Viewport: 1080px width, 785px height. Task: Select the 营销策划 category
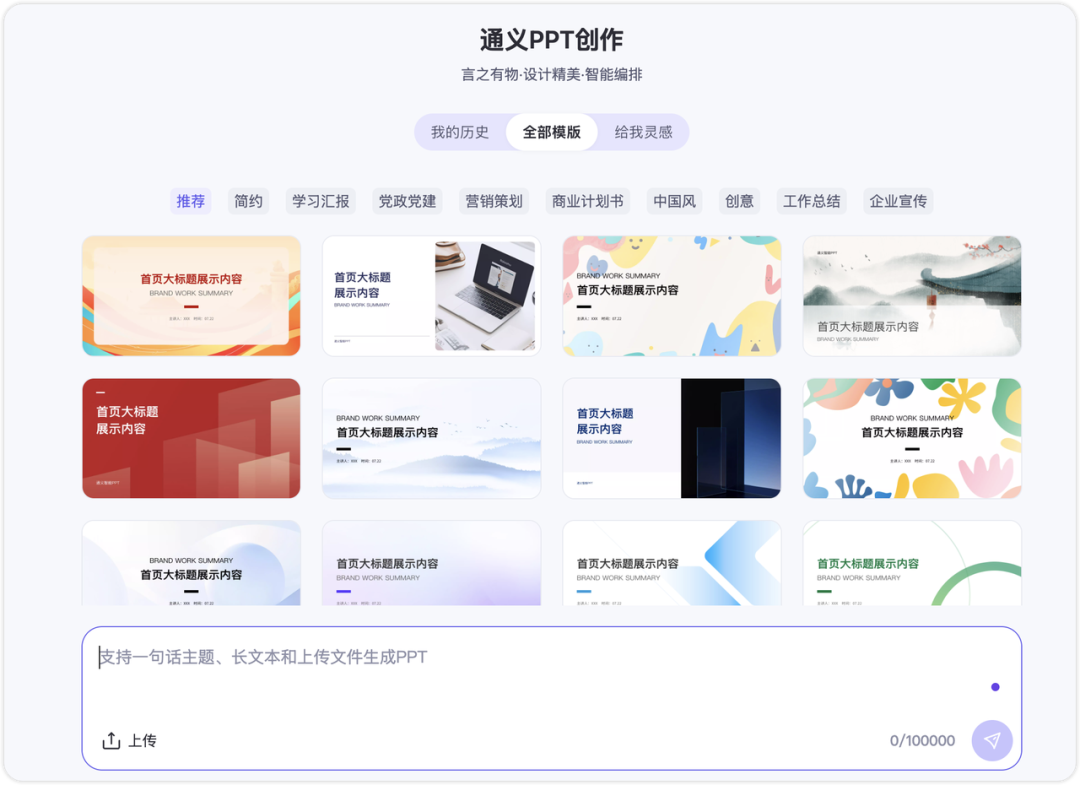coord(494,201)
